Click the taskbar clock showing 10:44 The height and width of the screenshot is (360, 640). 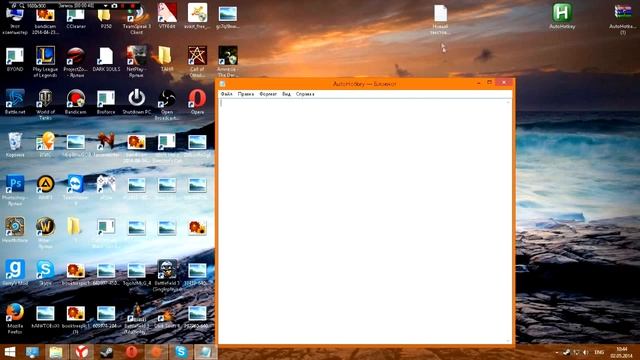click(x=621, y=353)
